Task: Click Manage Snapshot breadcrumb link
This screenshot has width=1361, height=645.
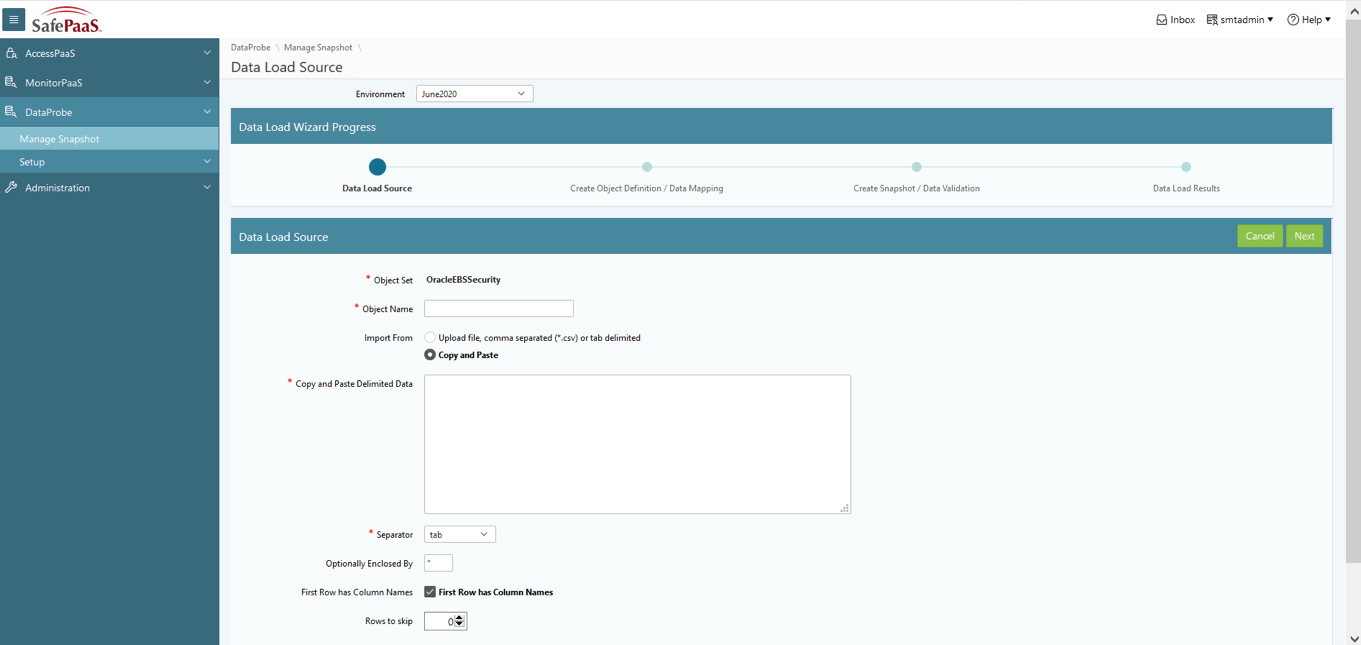Action: point(318,47)
